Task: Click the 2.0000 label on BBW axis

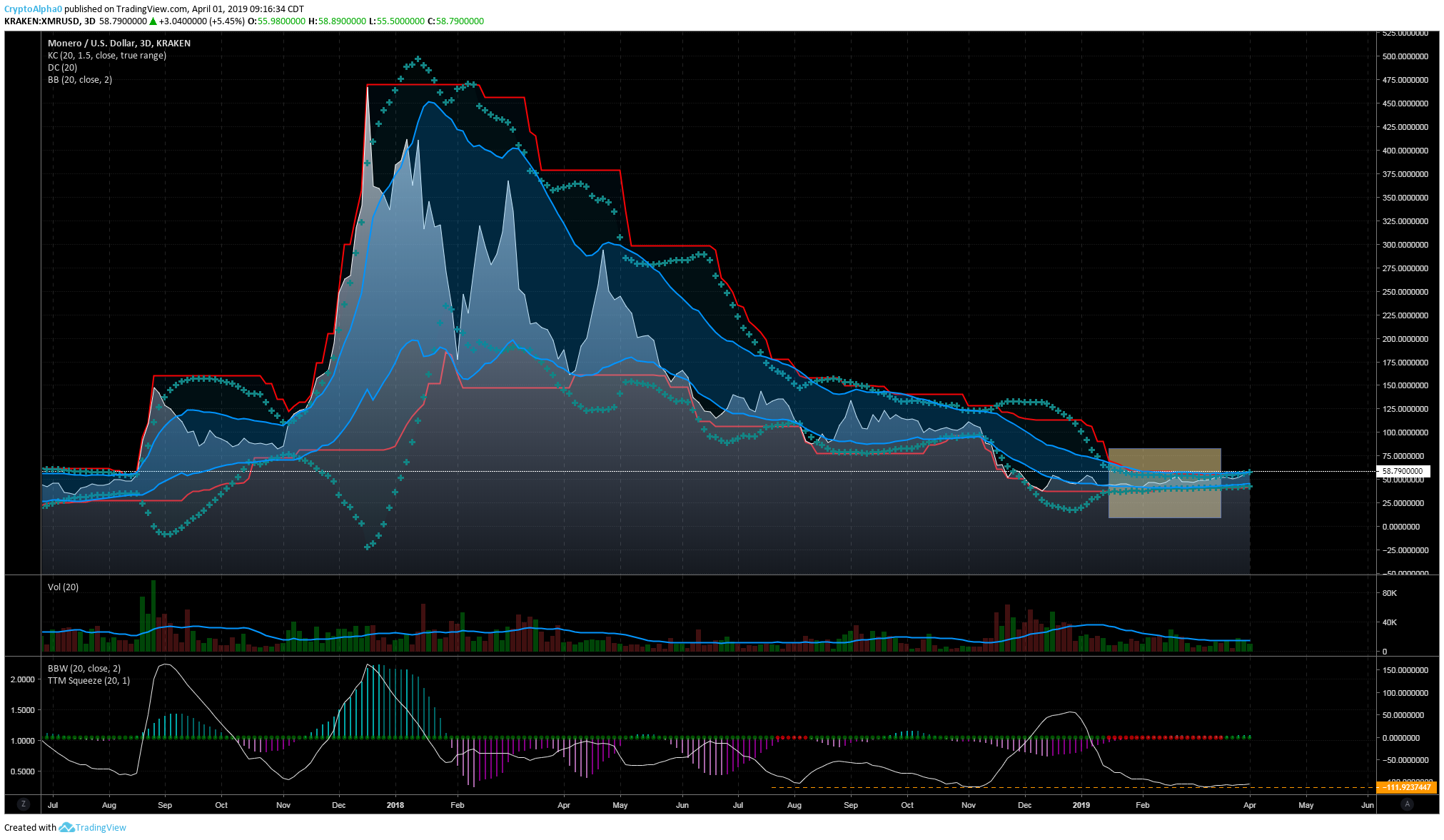Action: [x=23, y=679]
